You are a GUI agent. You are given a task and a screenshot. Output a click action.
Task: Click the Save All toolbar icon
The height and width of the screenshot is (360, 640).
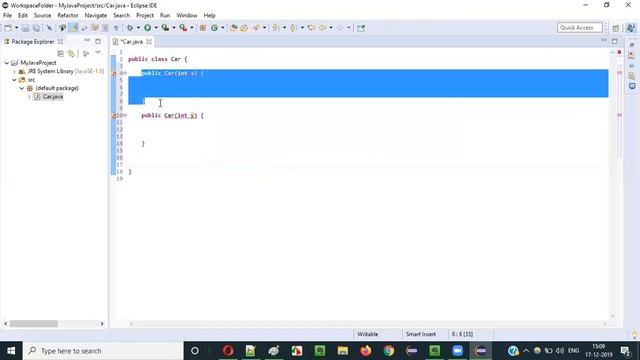point(36,28)
